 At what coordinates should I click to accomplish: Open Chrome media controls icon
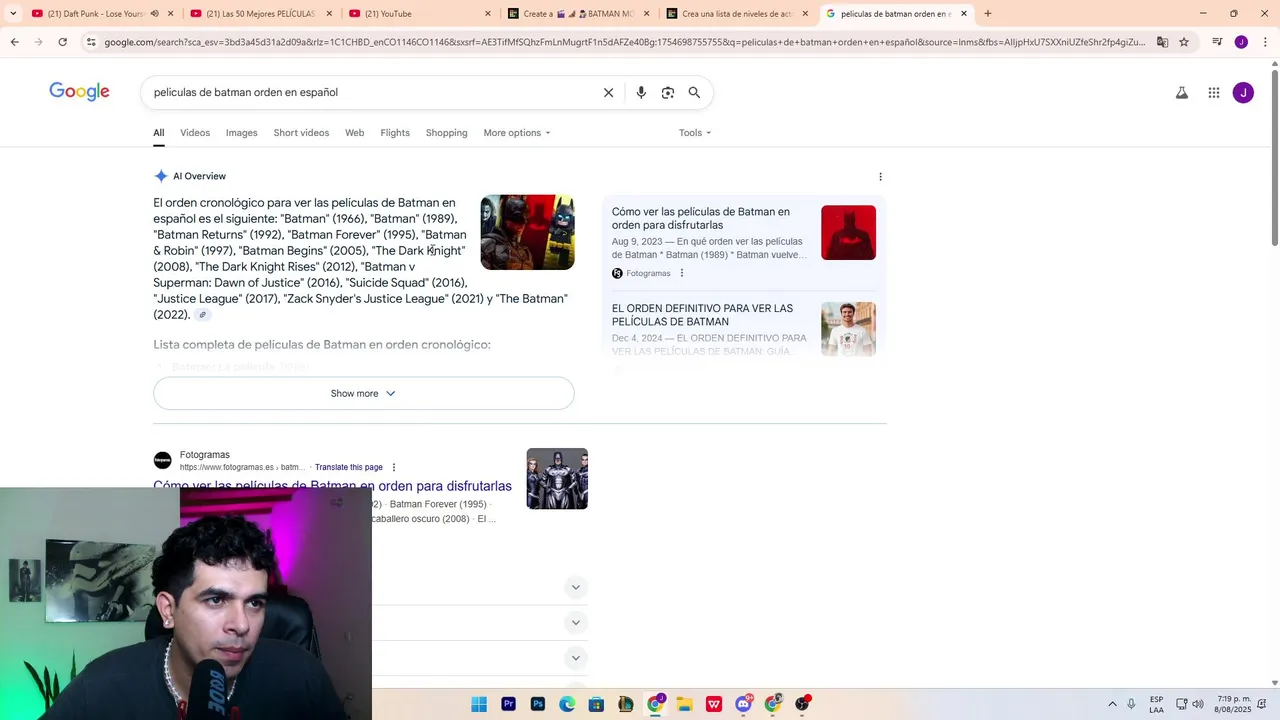coord(1217,42)
